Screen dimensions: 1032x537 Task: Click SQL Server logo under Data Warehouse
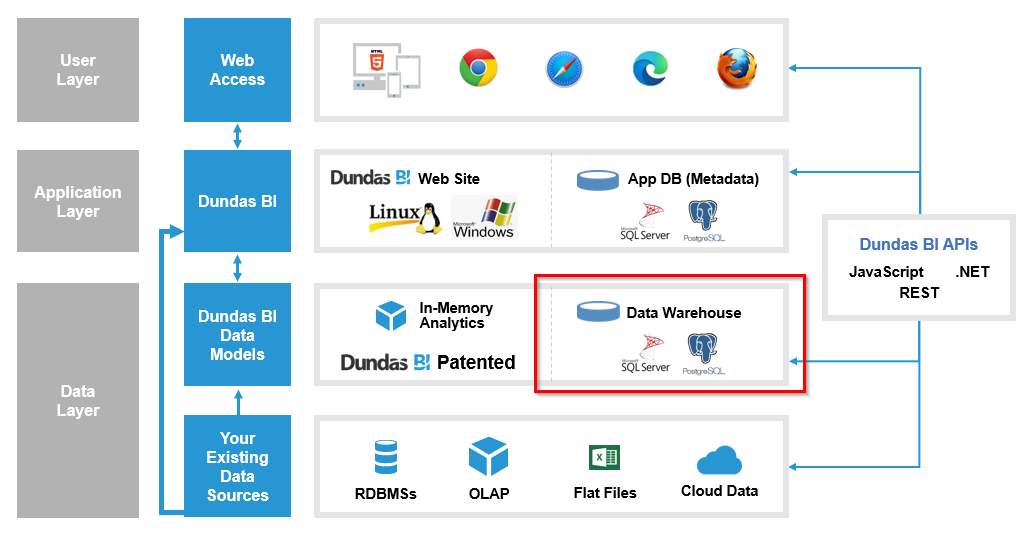[646, 354]
